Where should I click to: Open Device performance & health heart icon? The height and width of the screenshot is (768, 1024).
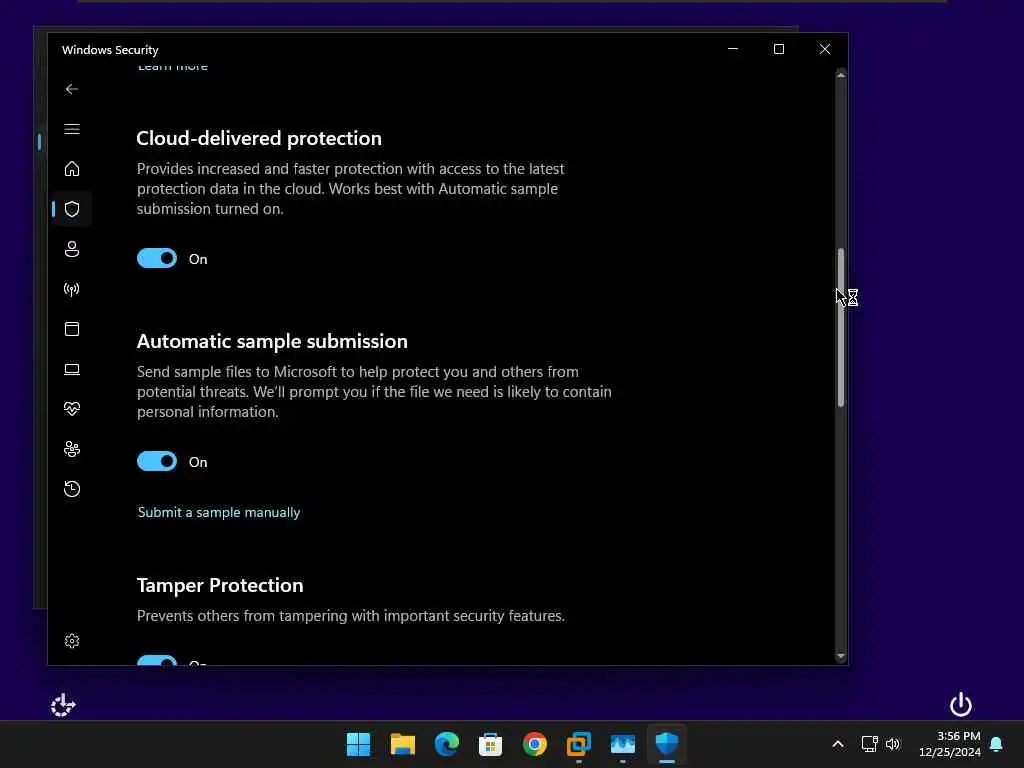pyautogui.click(x=72, y=409)
